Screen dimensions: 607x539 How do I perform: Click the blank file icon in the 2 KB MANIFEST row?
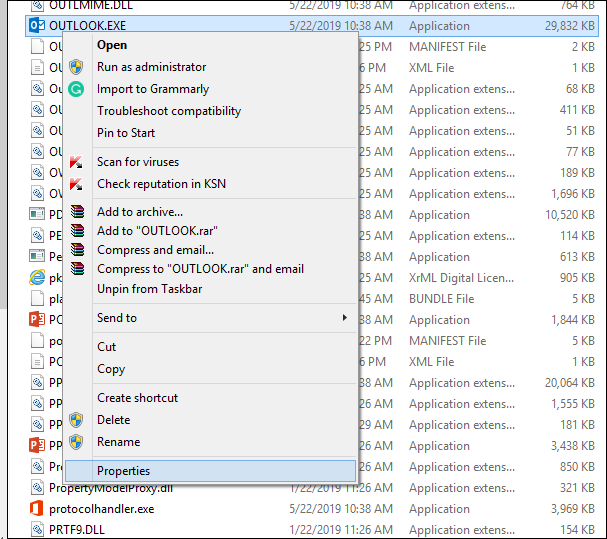tap(37, 46)
